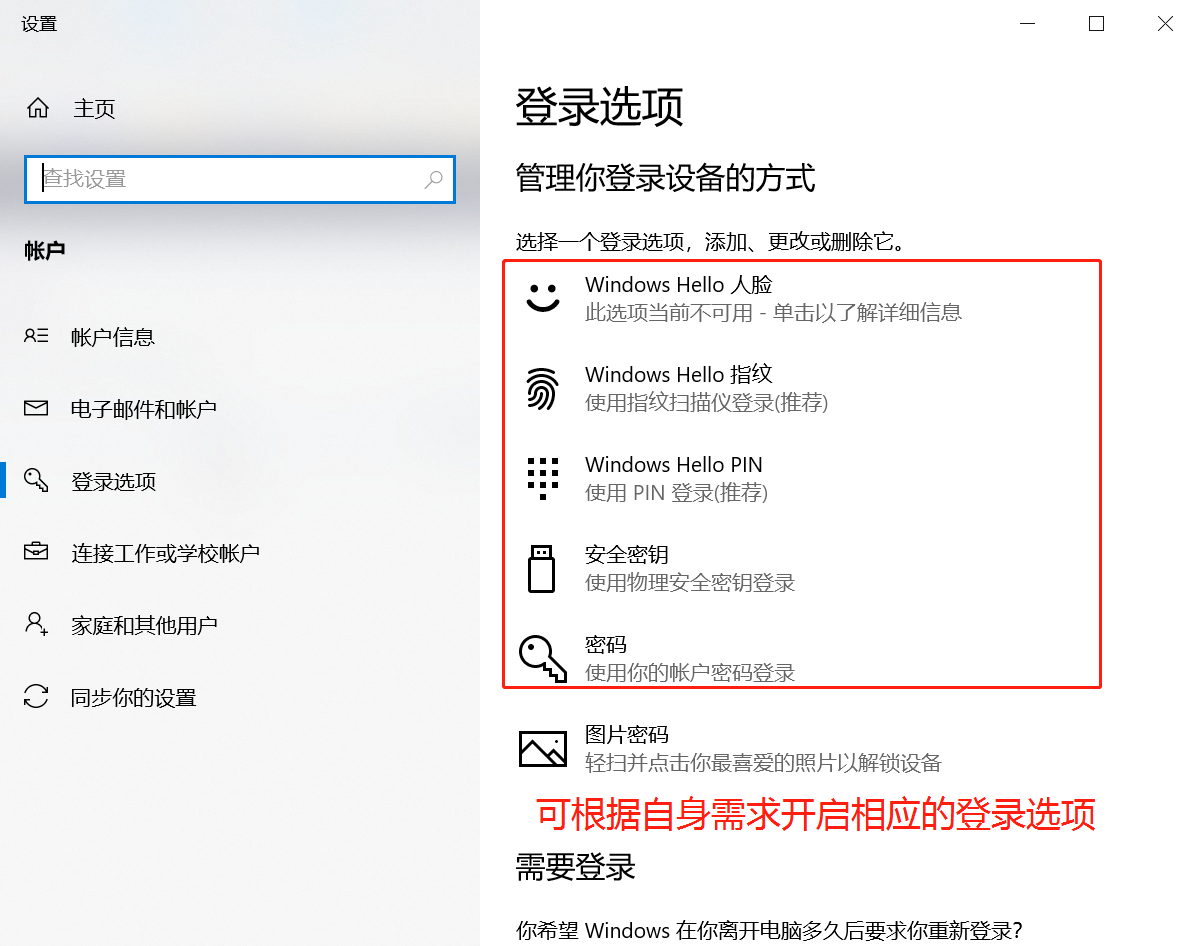Image resolution: width=1192 pixels, height=946 pixels.
Task: Click the sync arrows icon for 同步你的设置
Action: coord(36,696)
